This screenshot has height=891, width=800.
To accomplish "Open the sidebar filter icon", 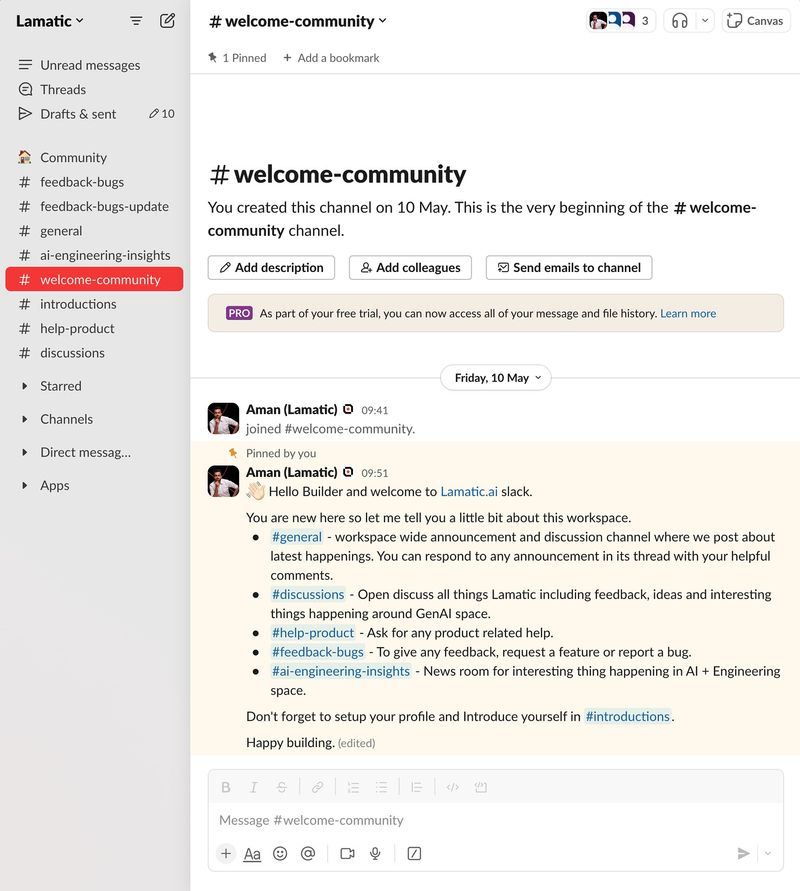I will point(136,20).
